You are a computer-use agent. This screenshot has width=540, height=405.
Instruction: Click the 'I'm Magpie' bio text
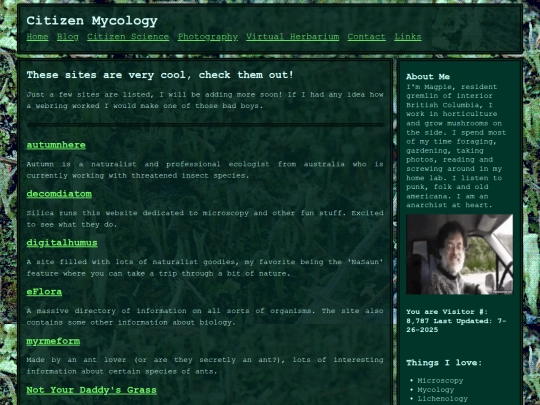pyautogui.click(x=456, y=146)
